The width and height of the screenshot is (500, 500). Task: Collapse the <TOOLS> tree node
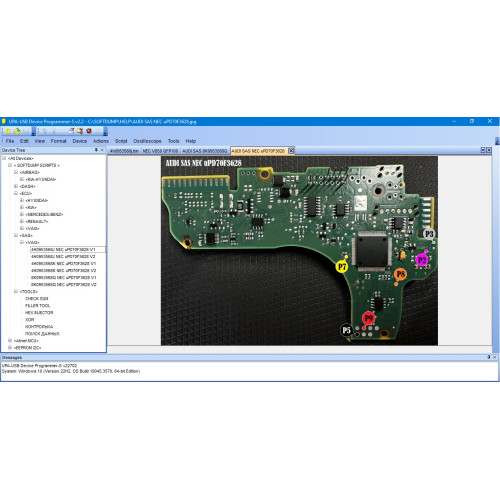coord(16,291)
